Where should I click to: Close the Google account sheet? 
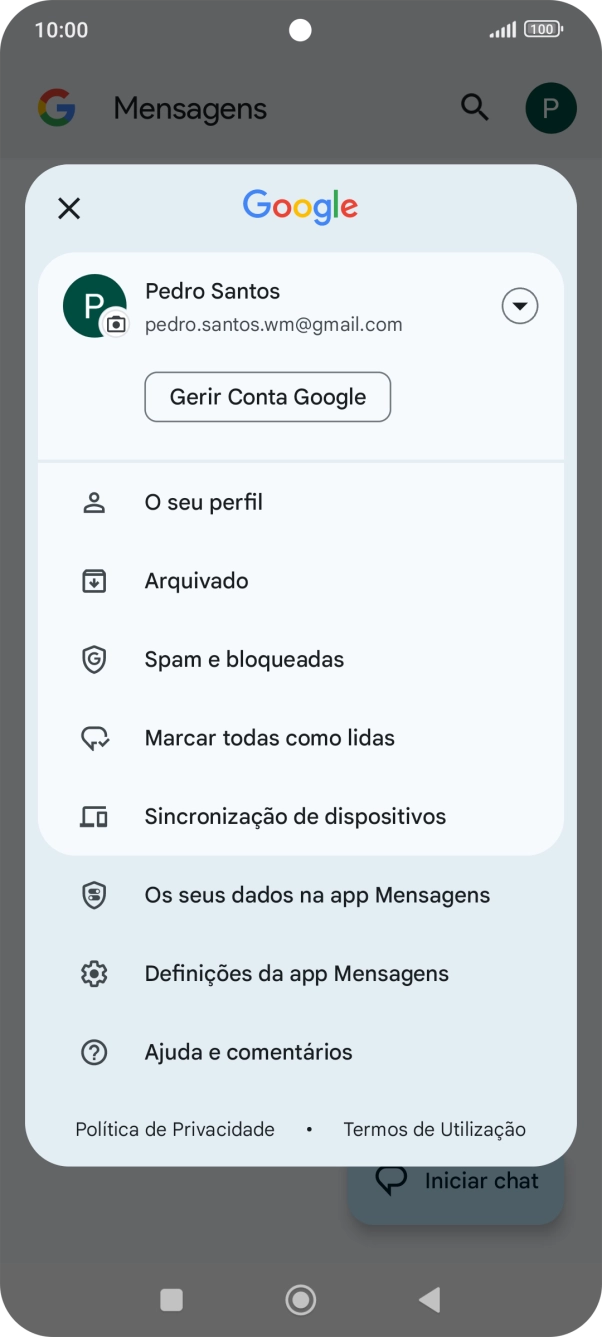[68, 208]
